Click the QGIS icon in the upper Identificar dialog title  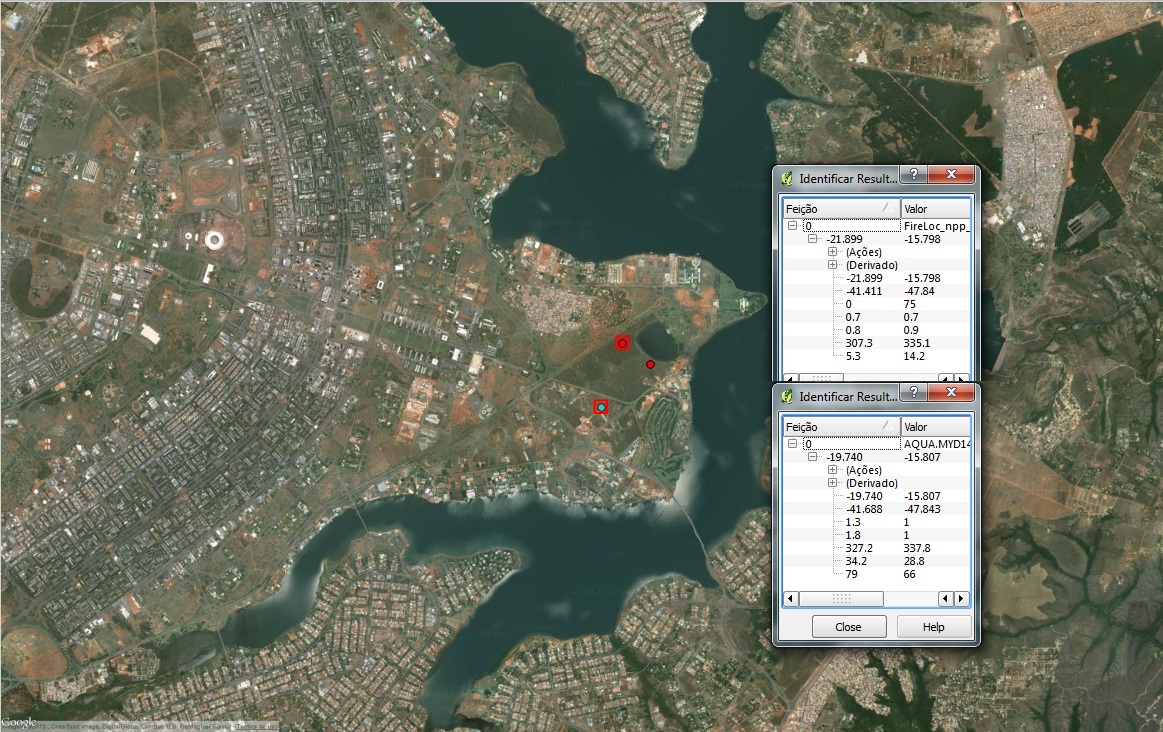(x=788, y=178)
